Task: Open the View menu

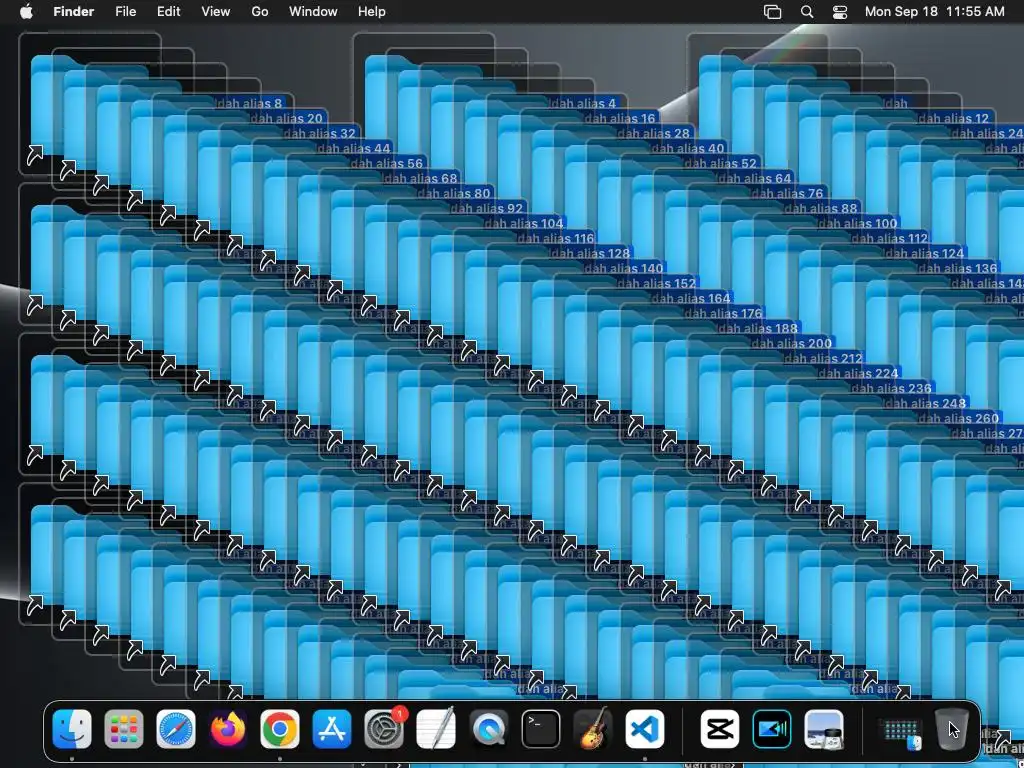Action: 216,12
